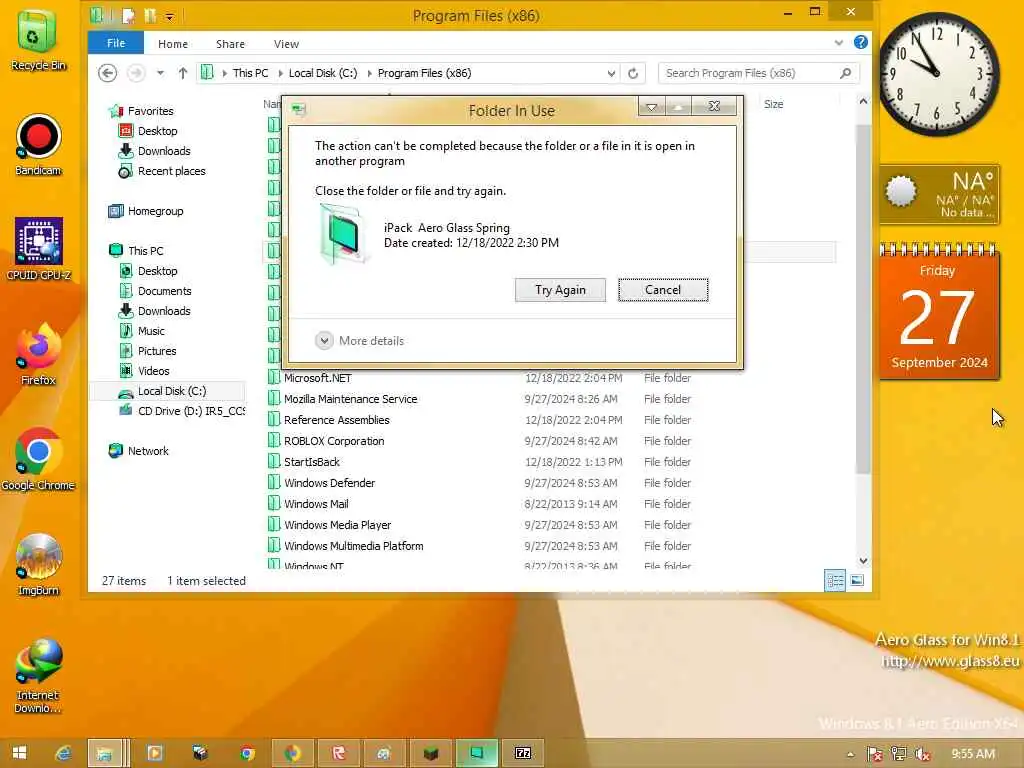Screen dimensions: 1024x768
Task: Click the Size column header
Action: coord(774,104)
